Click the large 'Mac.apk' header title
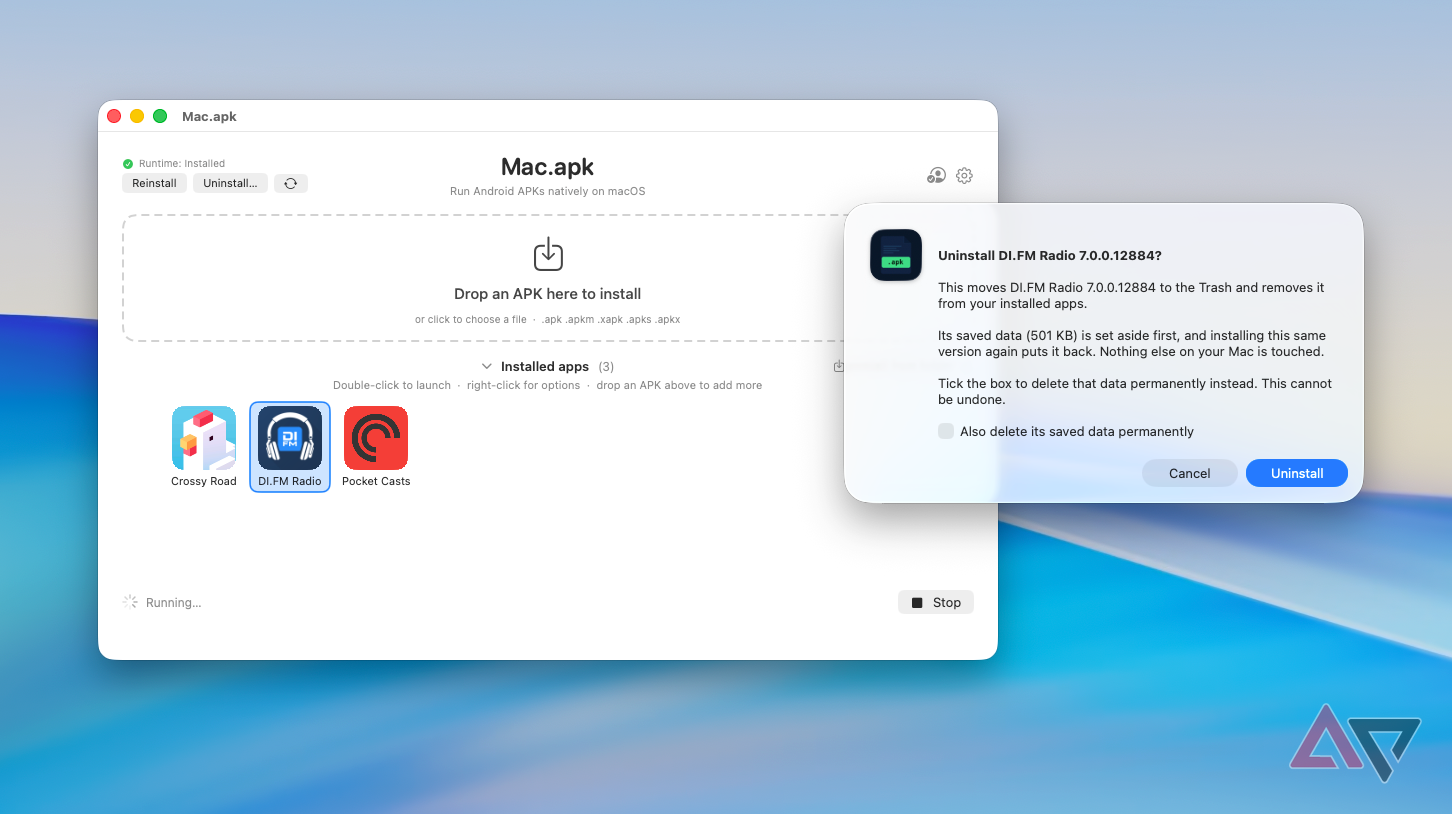 click(x=548, y=166)
